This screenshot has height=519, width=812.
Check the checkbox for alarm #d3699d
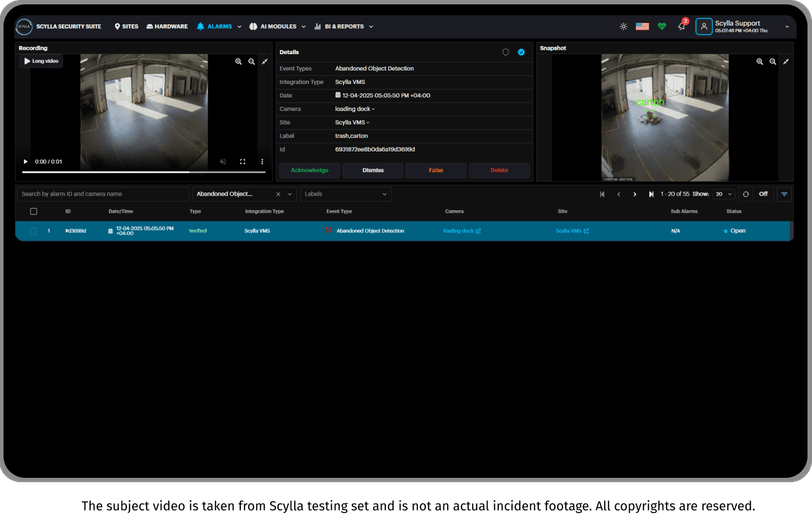coord(34,231)
